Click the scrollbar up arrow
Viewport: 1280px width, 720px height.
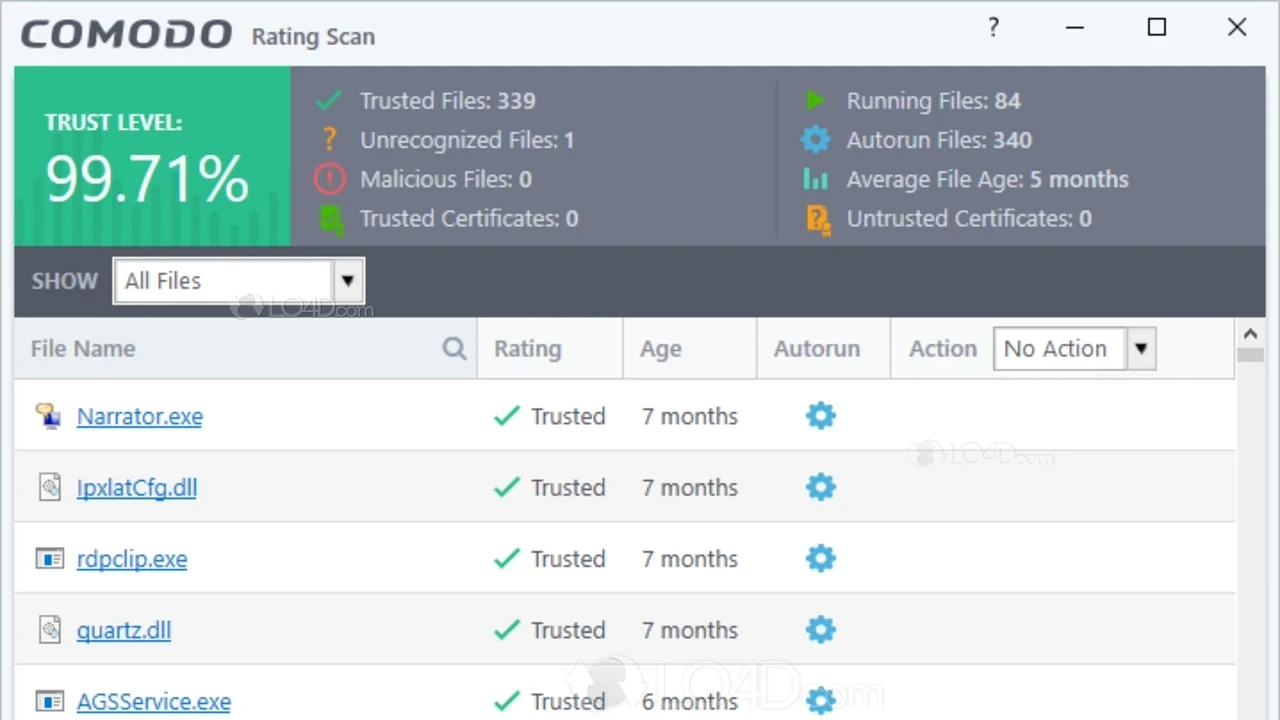[1250, 334]
